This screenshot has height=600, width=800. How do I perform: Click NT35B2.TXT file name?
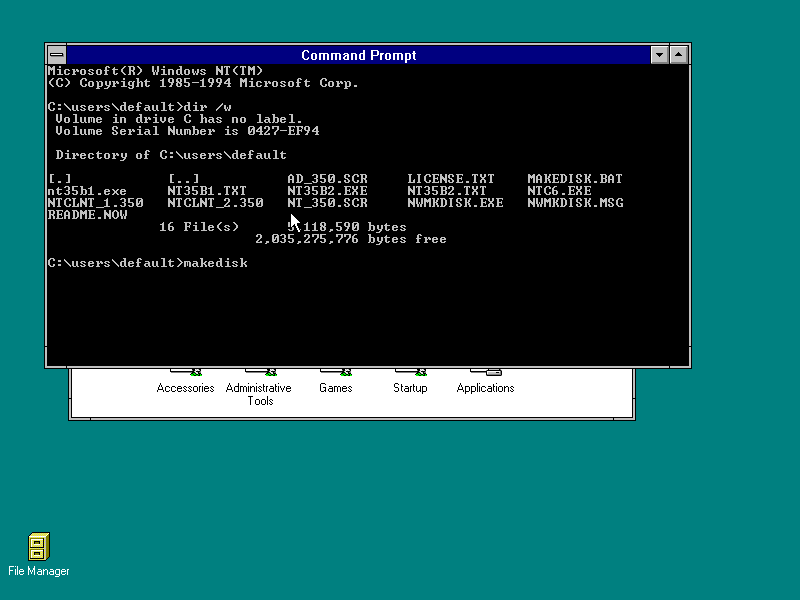pyautogui.click(x=447, y=191)
